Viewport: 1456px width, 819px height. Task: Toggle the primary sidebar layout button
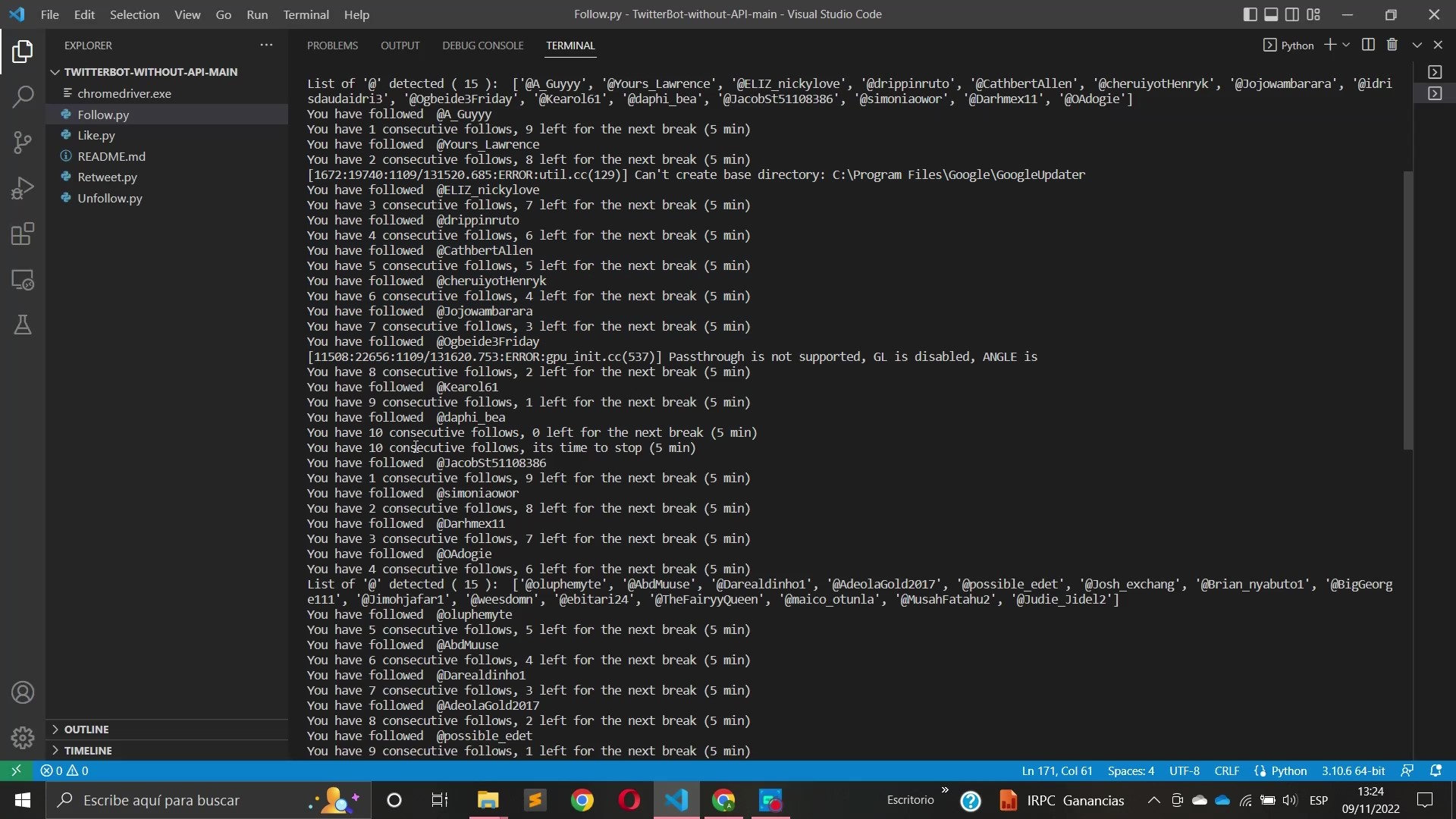1250,14
